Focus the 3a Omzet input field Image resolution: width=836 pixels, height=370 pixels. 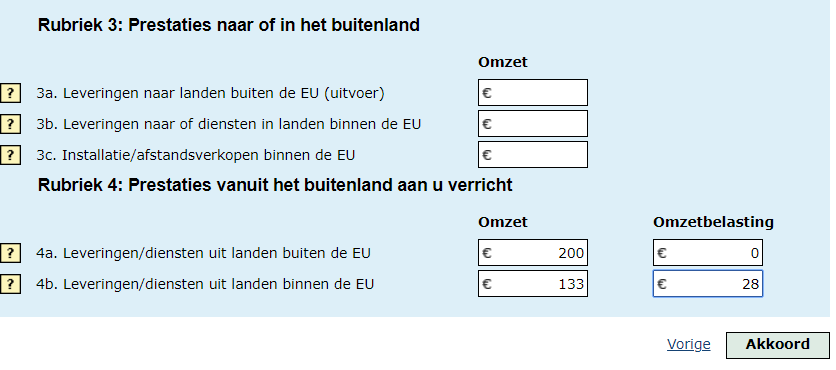(533, 93)
